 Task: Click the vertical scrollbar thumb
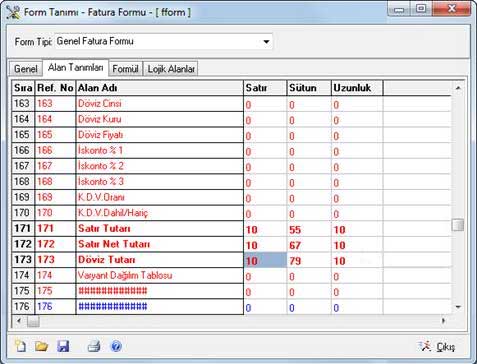(x=458, y=224)
